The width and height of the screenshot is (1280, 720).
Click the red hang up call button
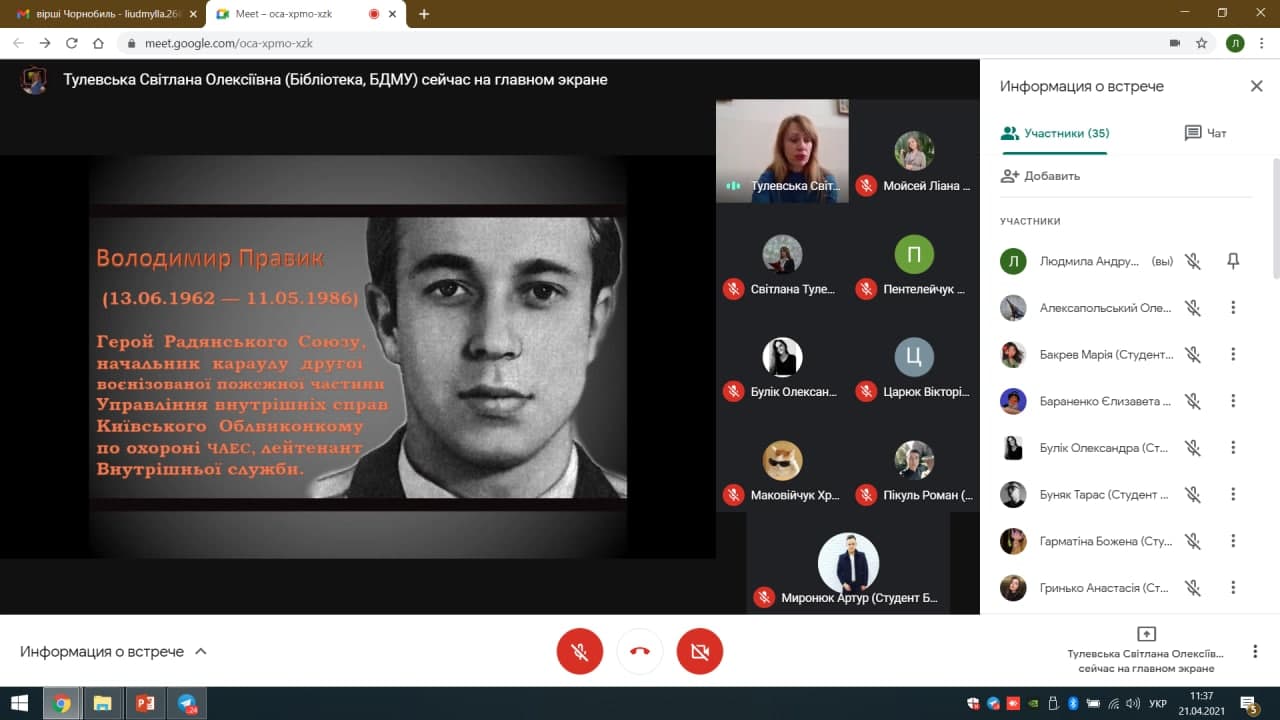coord(640,651)
